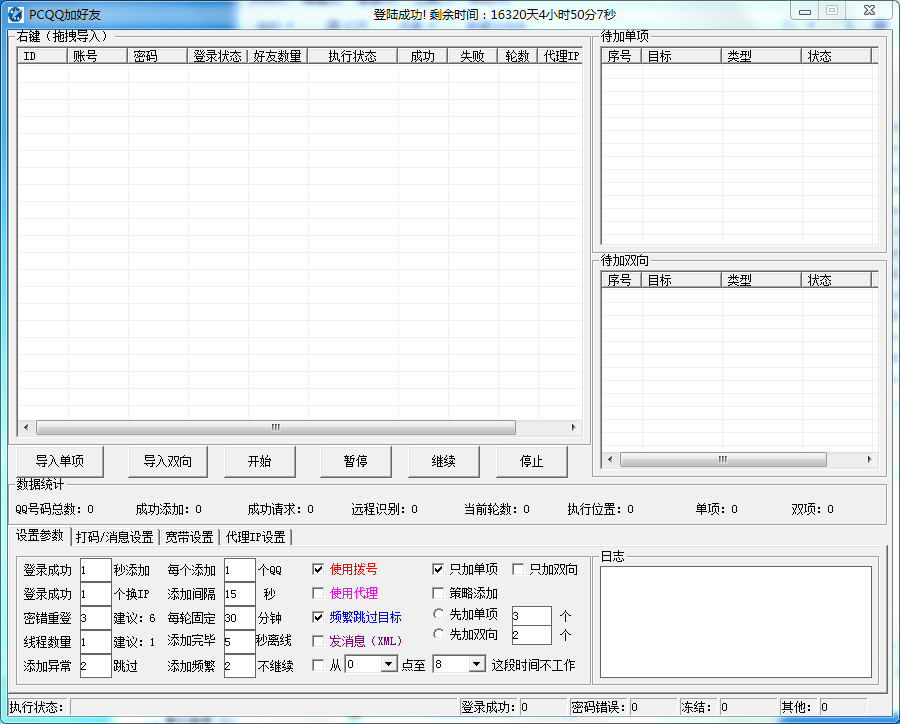Click the 登录成功 秒添加 input field
The image size is (900, 724).
coord(95,570)
